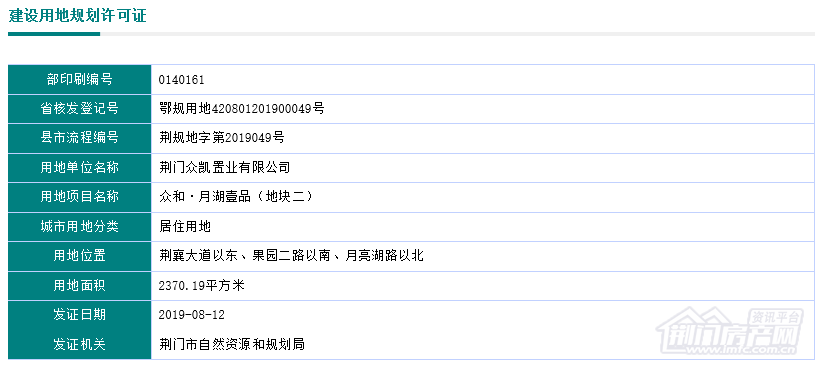Select the date 2019-08-12

pos(192,315)
